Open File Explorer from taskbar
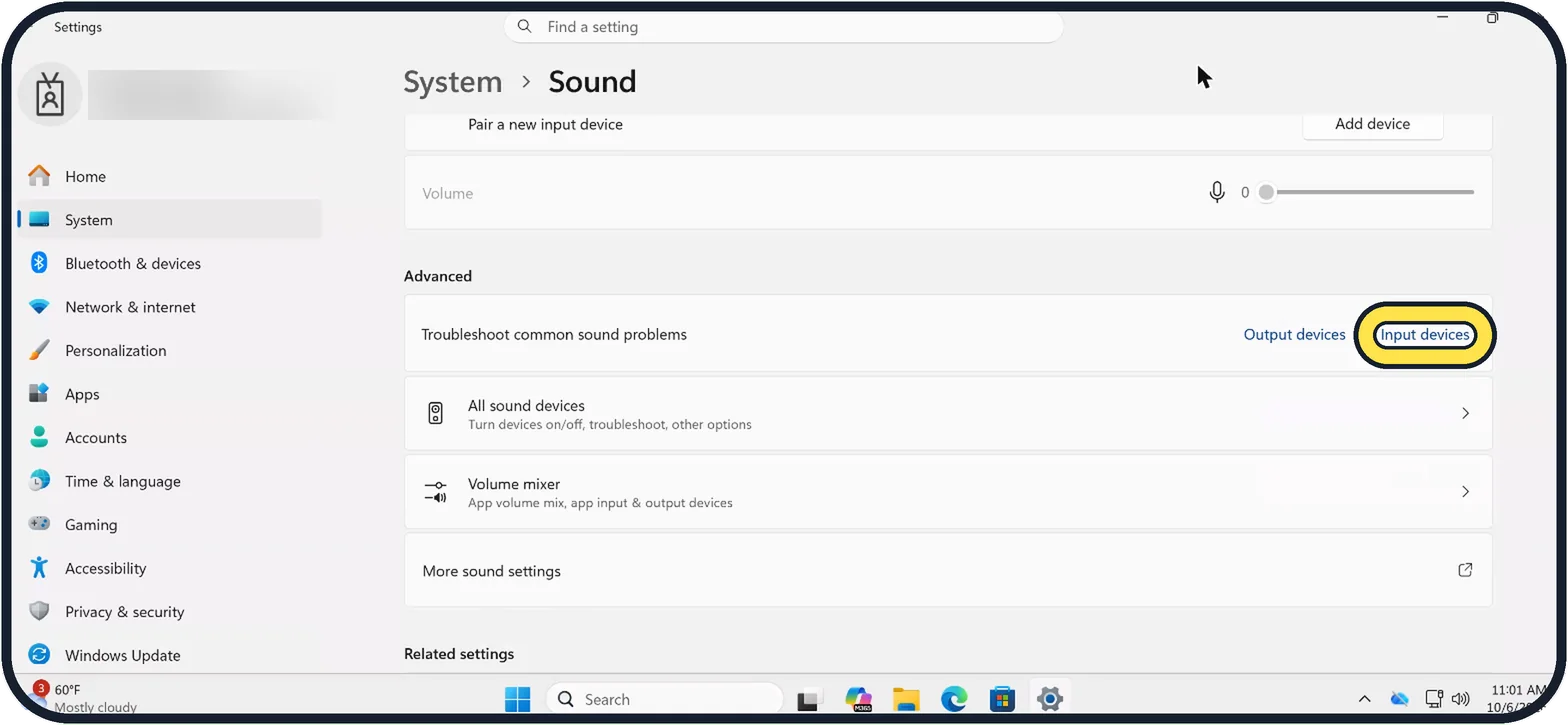 906,699
